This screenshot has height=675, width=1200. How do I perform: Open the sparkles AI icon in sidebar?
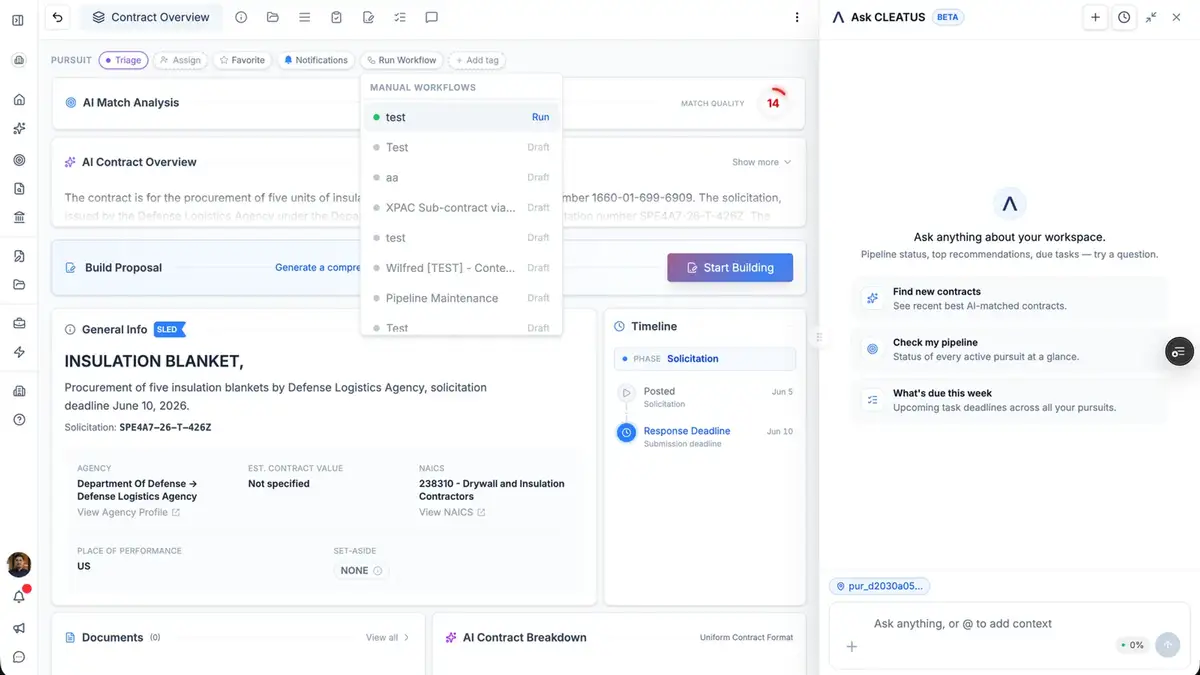click(19, 129)
